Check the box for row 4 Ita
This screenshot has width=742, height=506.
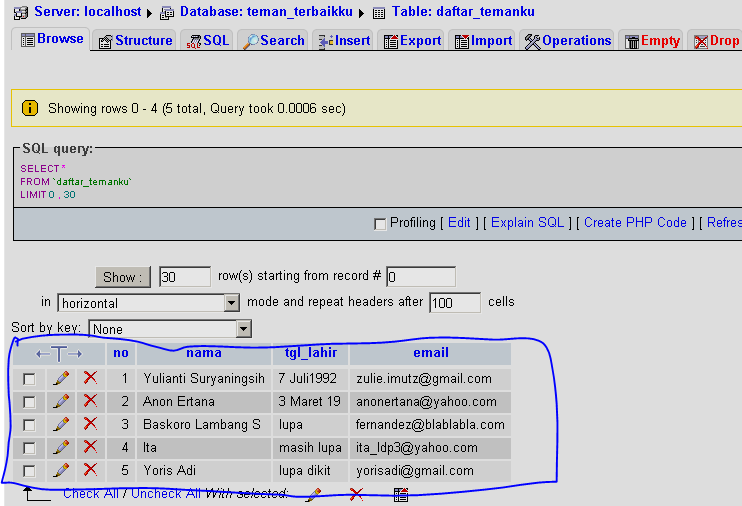click(29, 448)
